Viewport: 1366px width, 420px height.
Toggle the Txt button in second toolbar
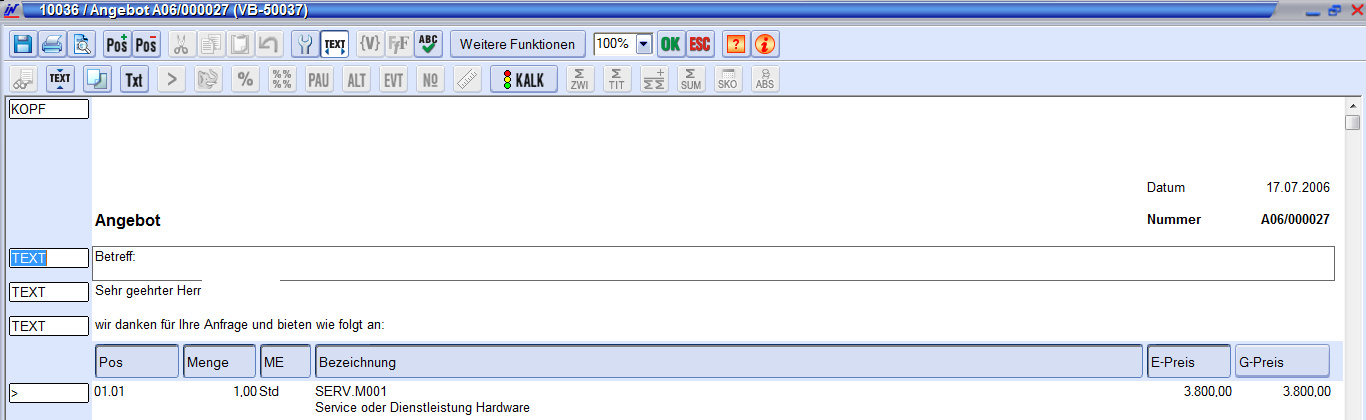click(133, 80)
